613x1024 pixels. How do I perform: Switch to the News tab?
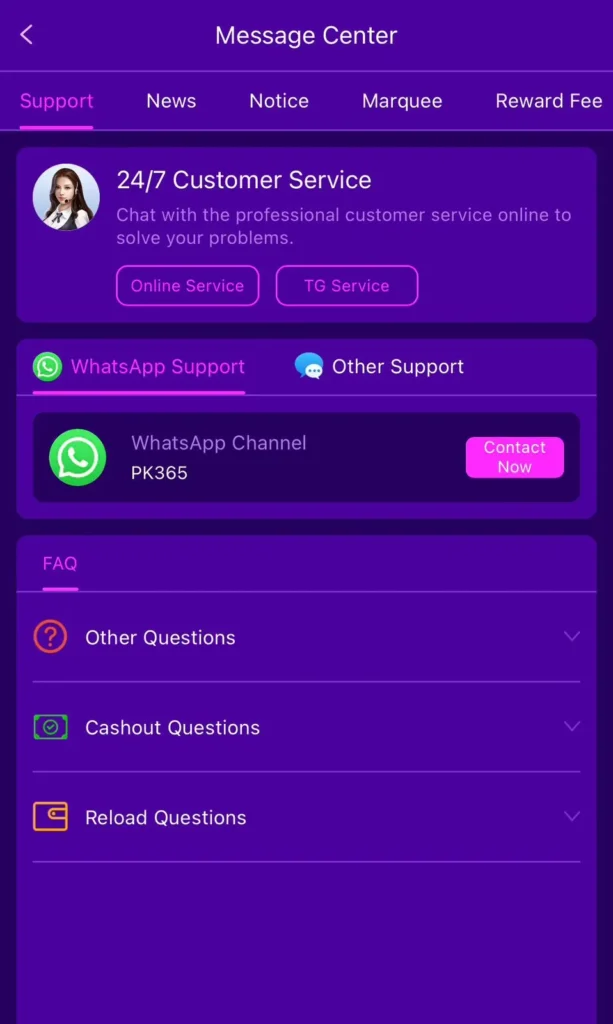coord(171,101)
